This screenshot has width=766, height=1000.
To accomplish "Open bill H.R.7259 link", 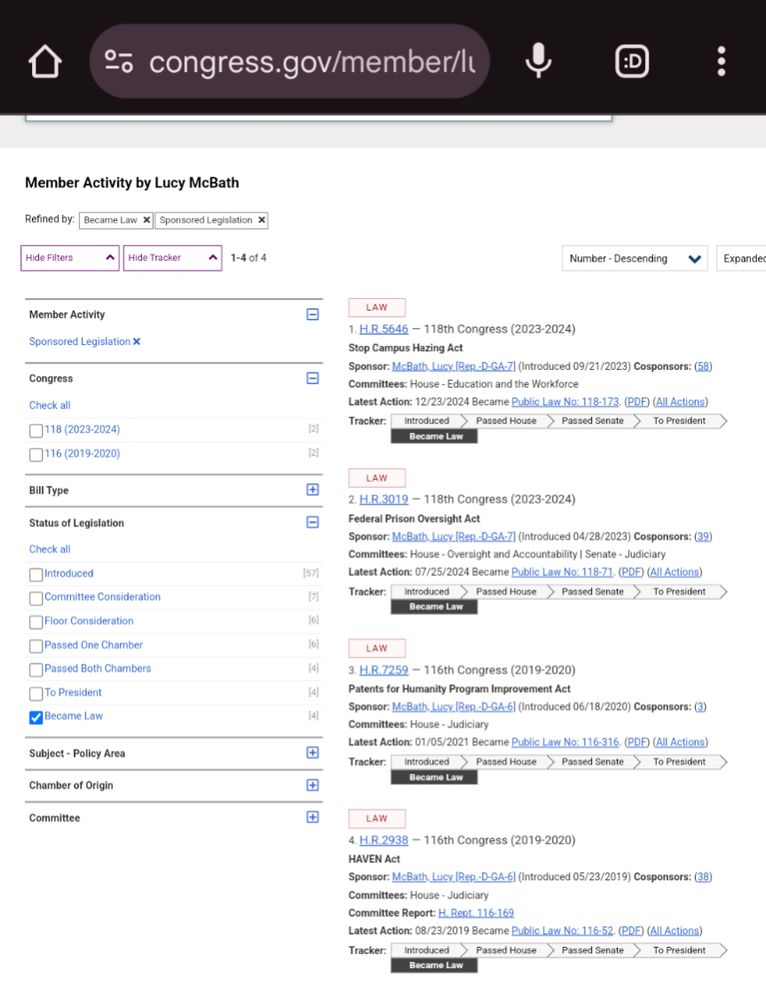I will pos(383,670).
